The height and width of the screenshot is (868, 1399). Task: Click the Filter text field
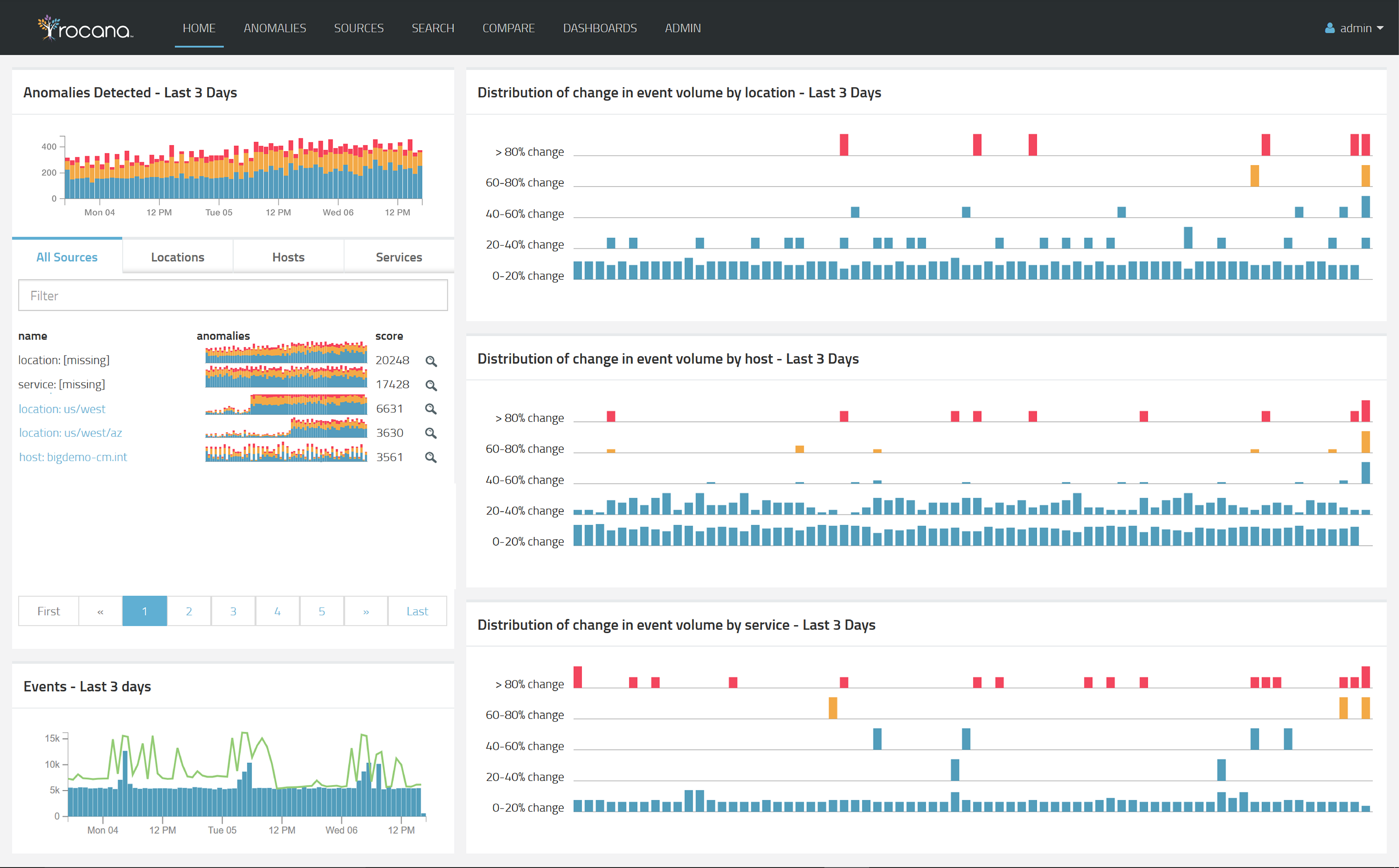point(233,296)
